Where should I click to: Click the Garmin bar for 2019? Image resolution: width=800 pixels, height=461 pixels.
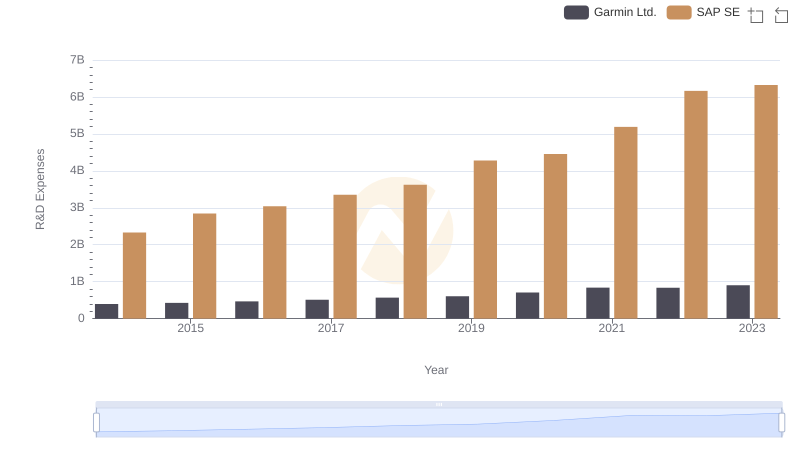point(457,308)
